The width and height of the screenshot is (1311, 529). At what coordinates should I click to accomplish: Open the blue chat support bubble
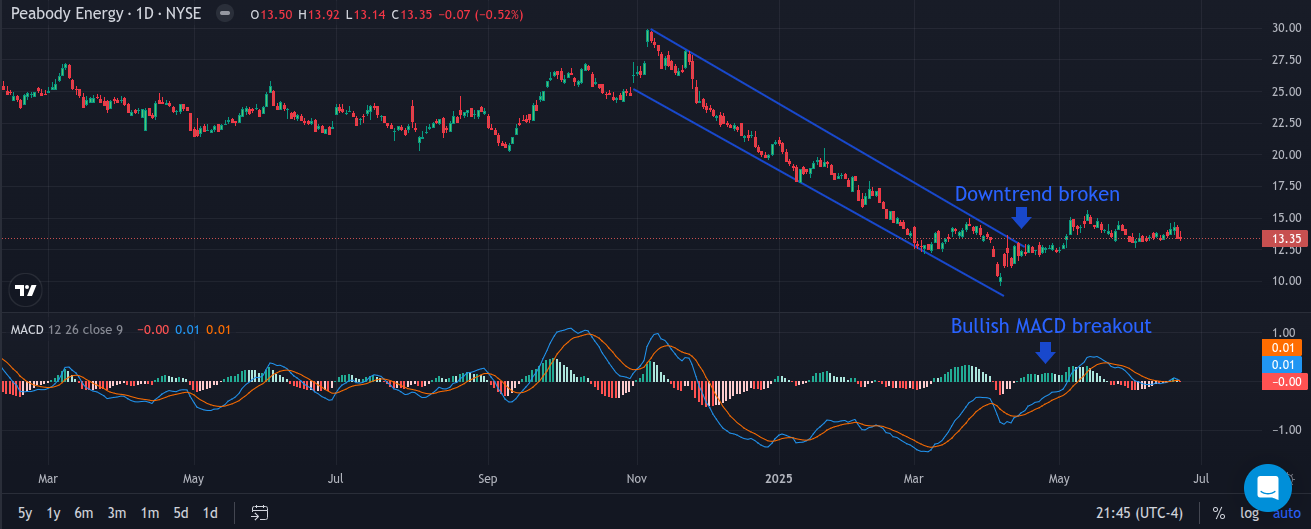coord(1269,488)
